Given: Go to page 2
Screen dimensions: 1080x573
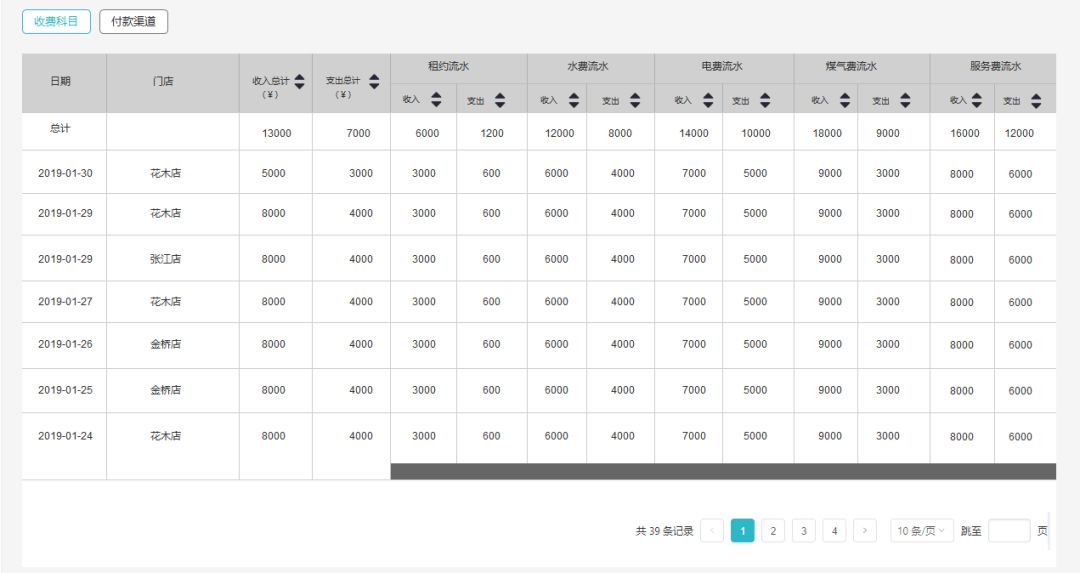Looking at the screenshot, I should [773, 531].
